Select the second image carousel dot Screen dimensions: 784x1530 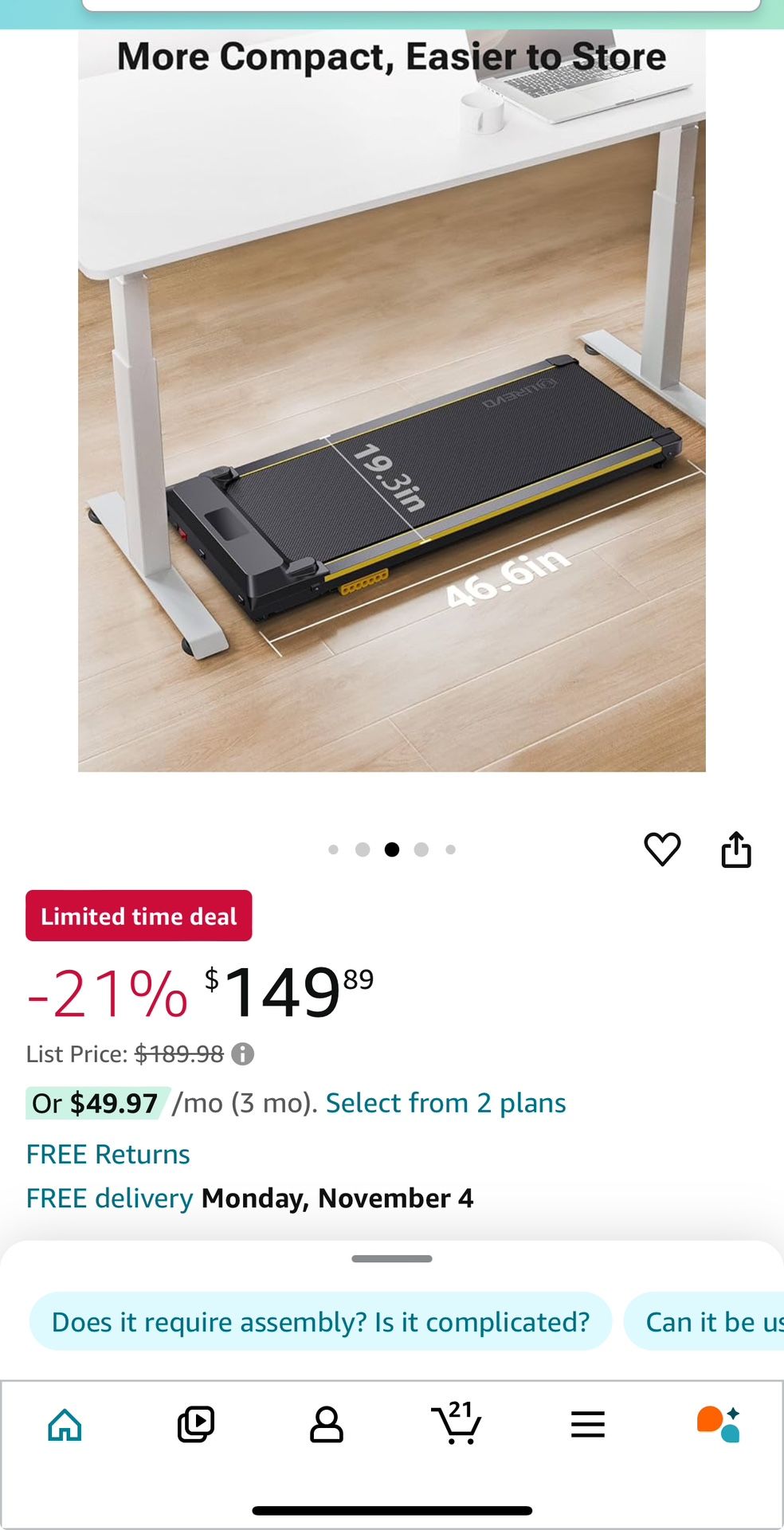click(363, 849)
